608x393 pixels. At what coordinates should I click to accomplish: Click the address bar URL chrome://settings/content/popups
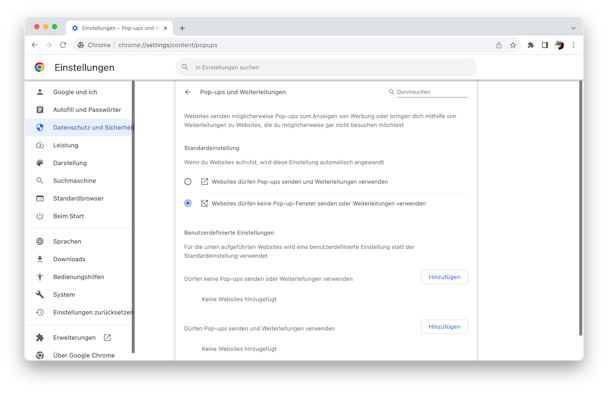pyautogui.click(x=168, y=45)
